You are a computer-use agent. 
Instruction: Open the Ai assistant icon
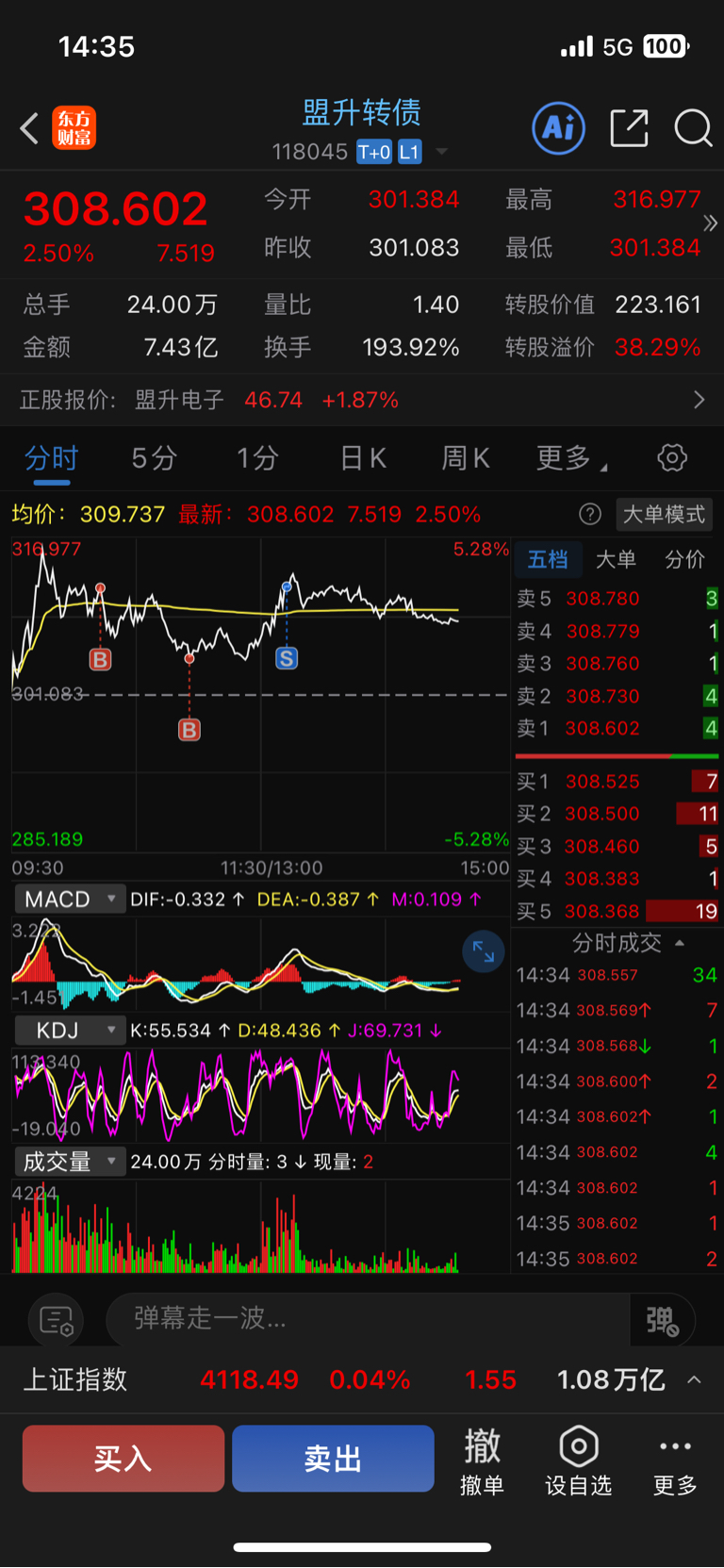point(559,127)
